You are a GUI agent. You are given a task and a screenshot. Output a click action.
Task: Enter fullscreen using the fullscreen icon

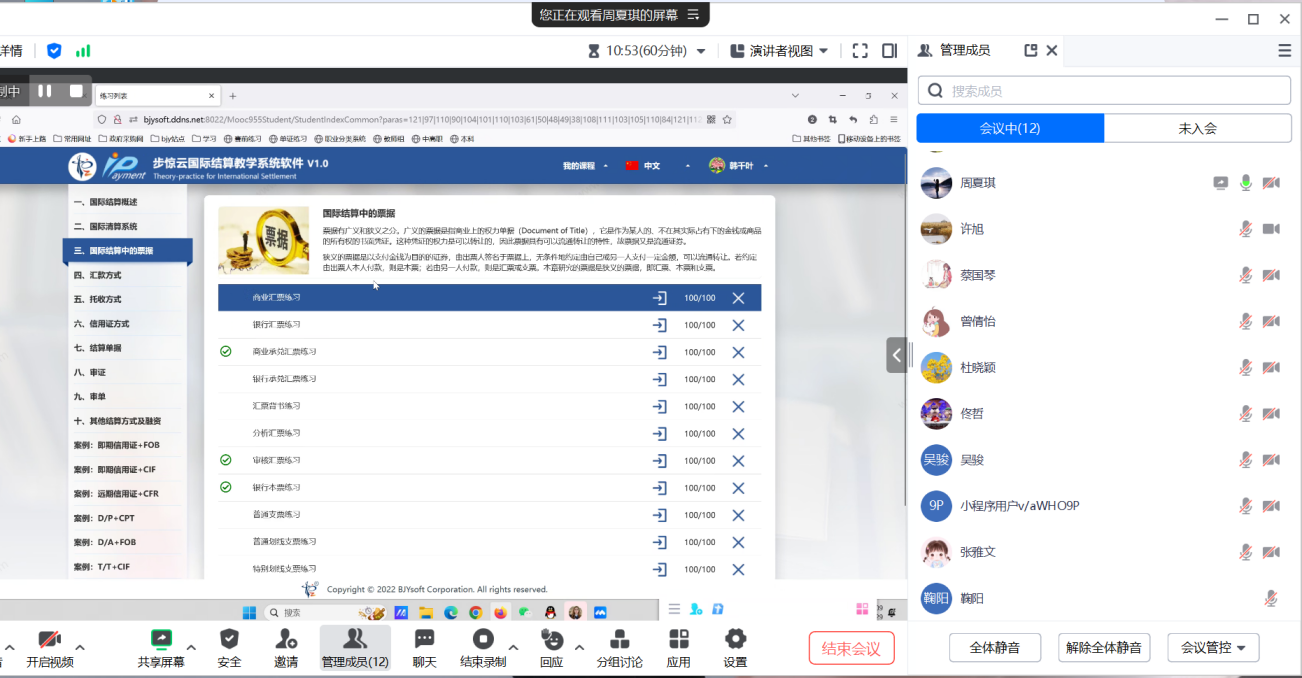pos(860,51)
